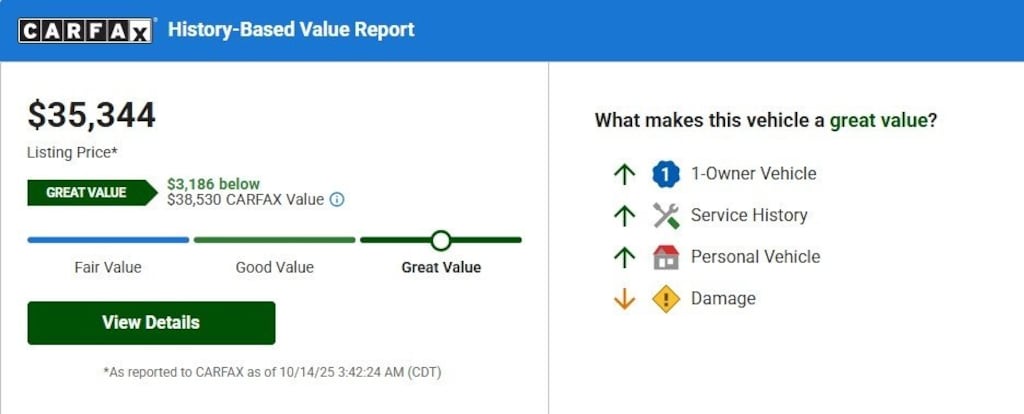Screen dimensions: 1024x414
Task: Select the Great Value label
Action: (441, 268)
